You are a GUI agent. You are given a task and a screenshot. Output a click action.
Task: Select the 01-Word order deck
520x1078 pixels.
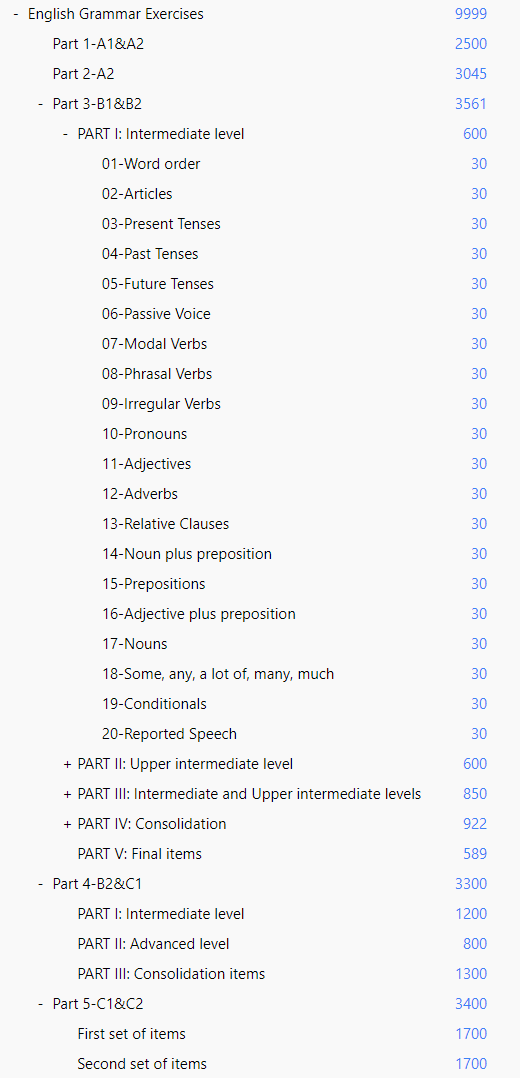[x=151, y=164]
